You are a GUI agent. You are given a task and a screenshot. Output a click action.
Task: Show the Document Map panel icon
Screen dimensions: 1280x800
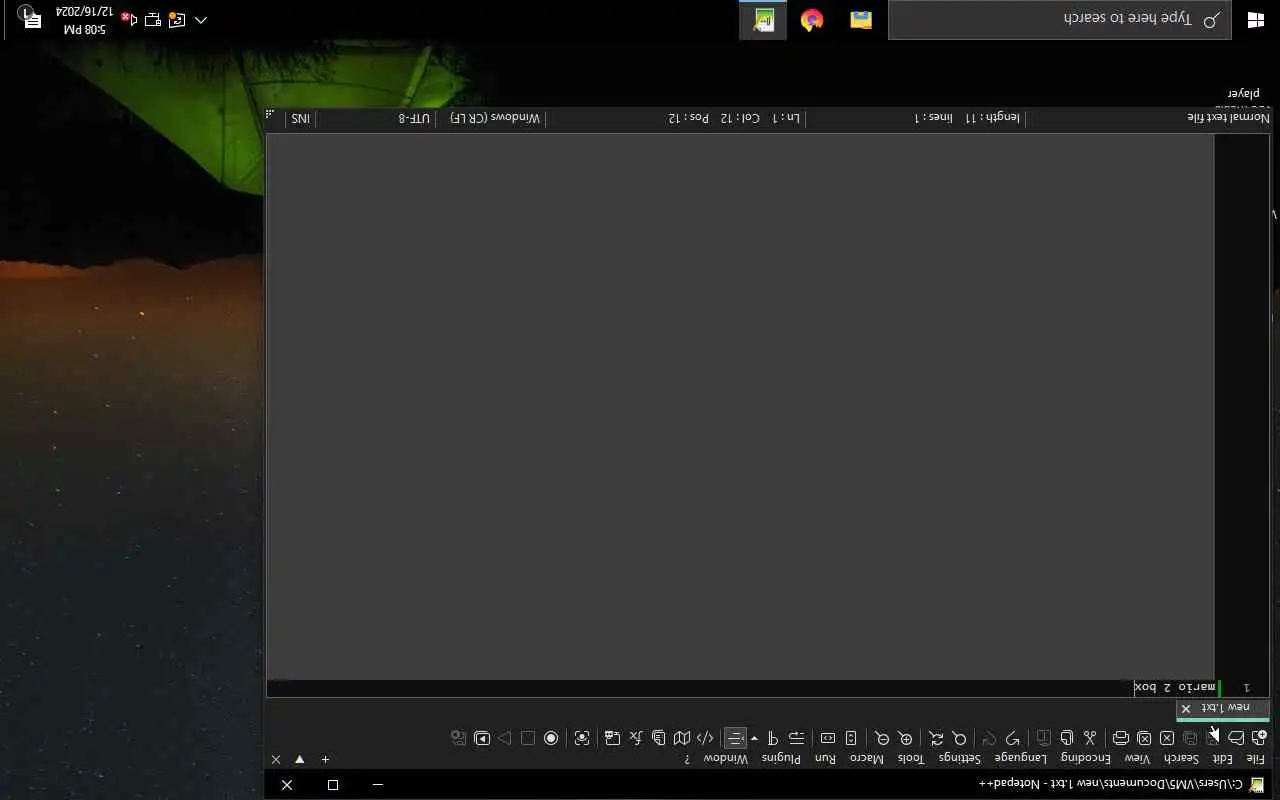682,738
